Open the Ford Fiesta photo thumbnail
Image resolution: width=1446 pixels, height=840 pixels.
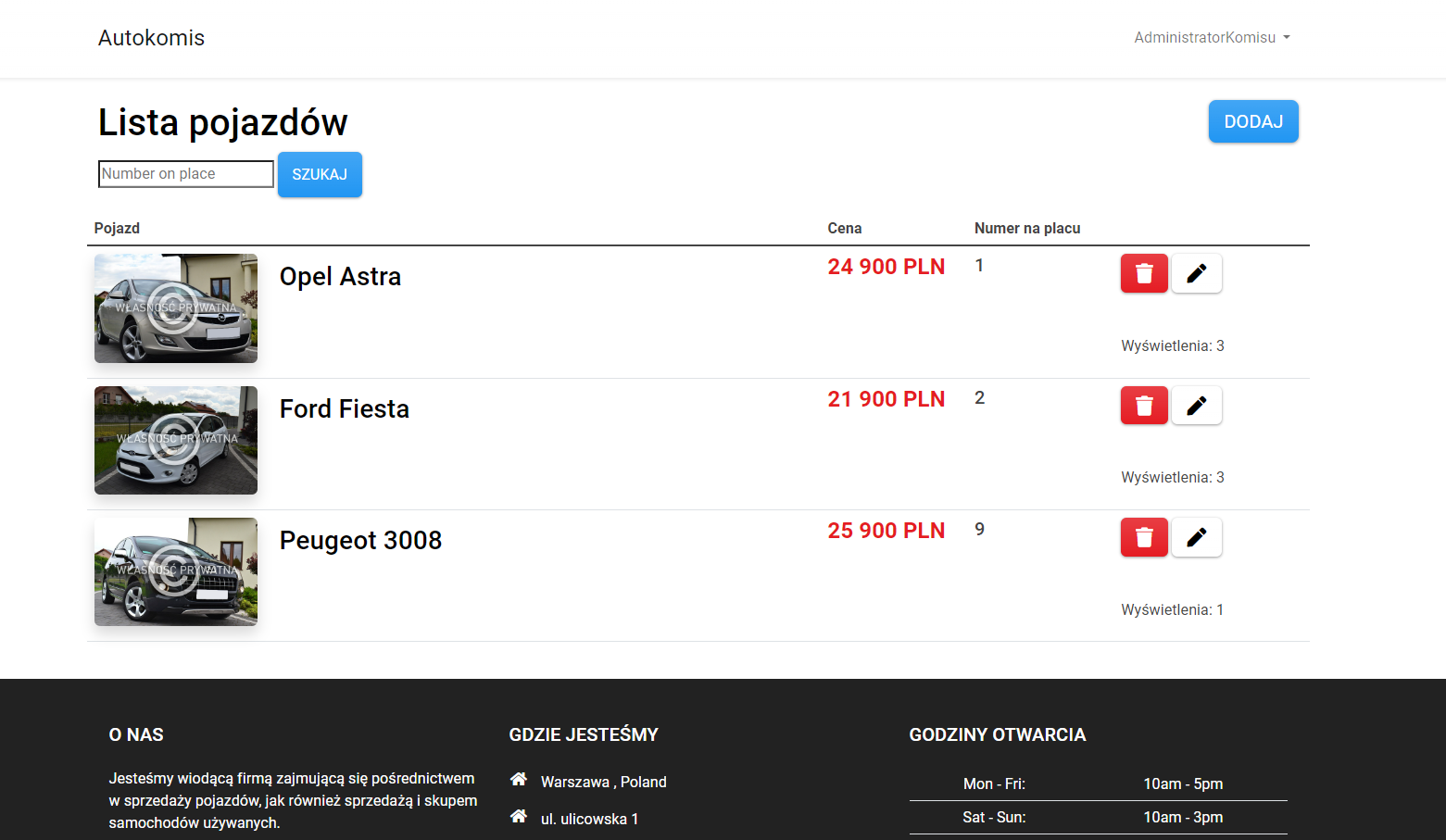pos(176,440)
